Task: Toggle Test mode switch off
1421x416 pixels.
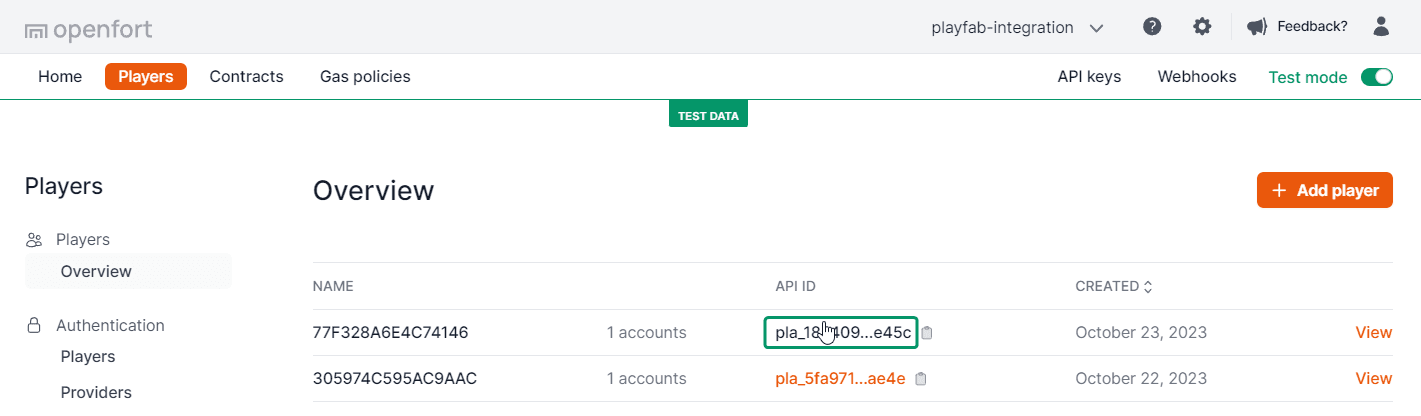Action: [1377, 77]
